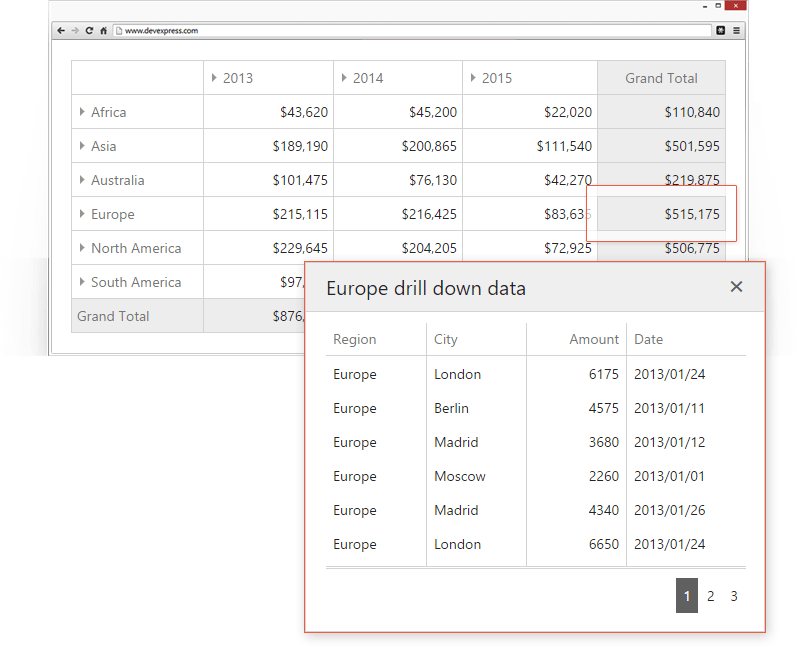797x649 pixels.
Task: Click date 2013/01/26 cell
Action: [x=686, y=510]
